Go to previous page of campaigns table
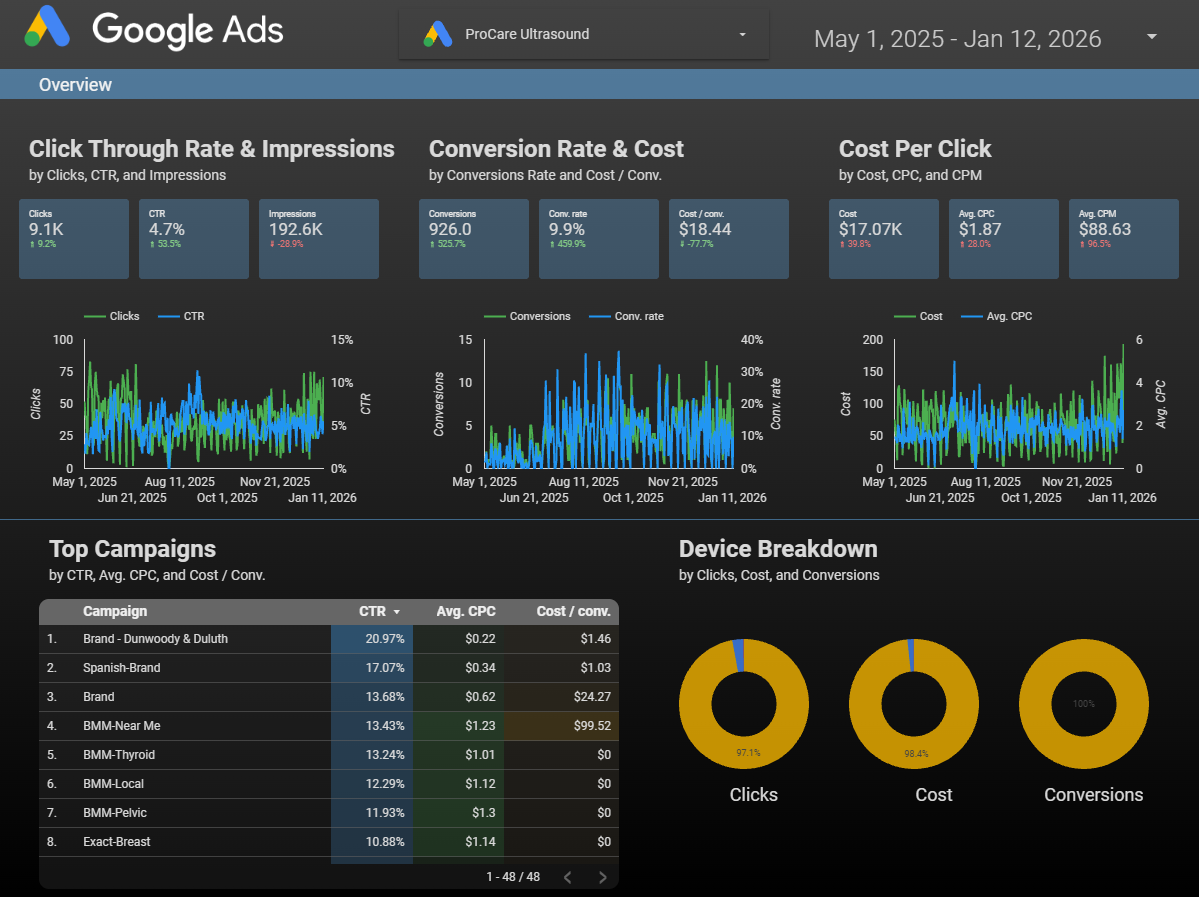The image size is (1199, 897). pyautogui.click(x=567, y=877)
